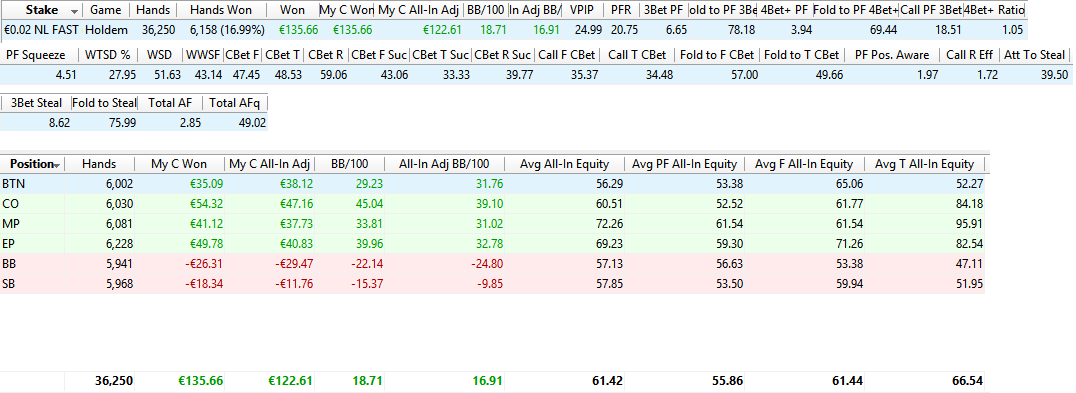
Task: Select the CO position row
Action: pos(492,204)
